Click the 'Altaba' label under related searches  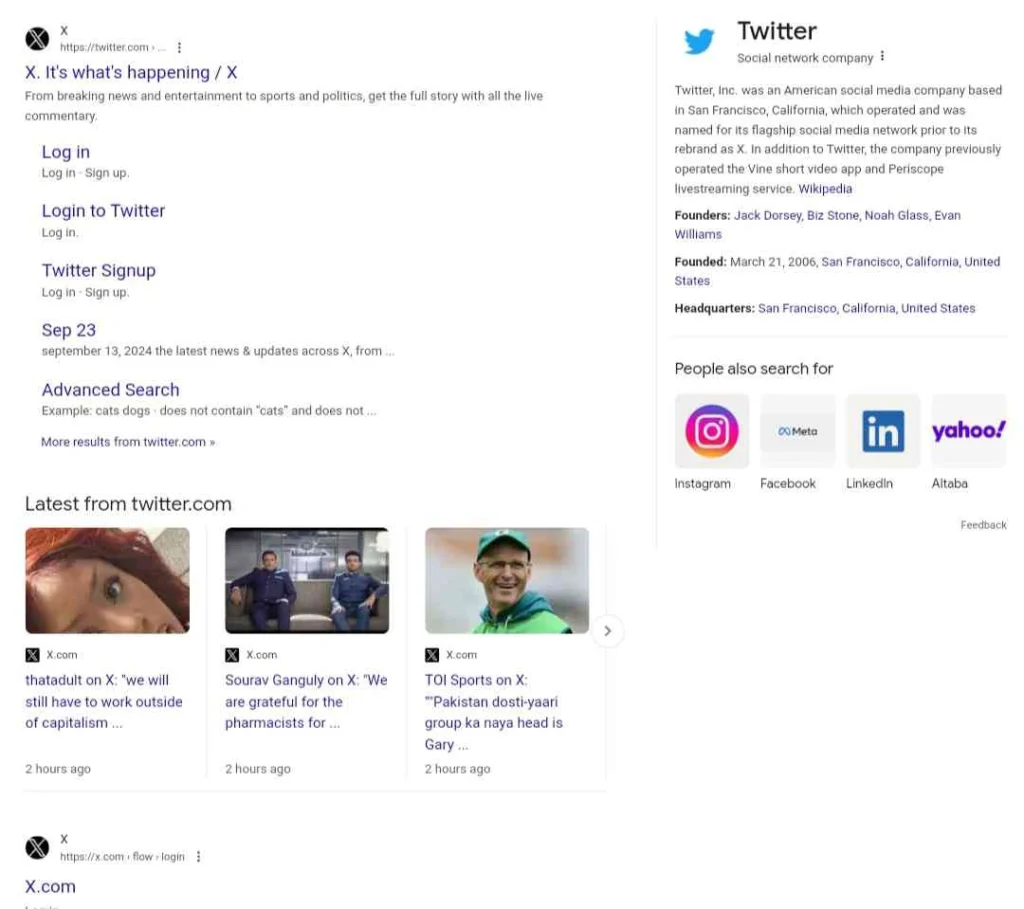[950, 484]
